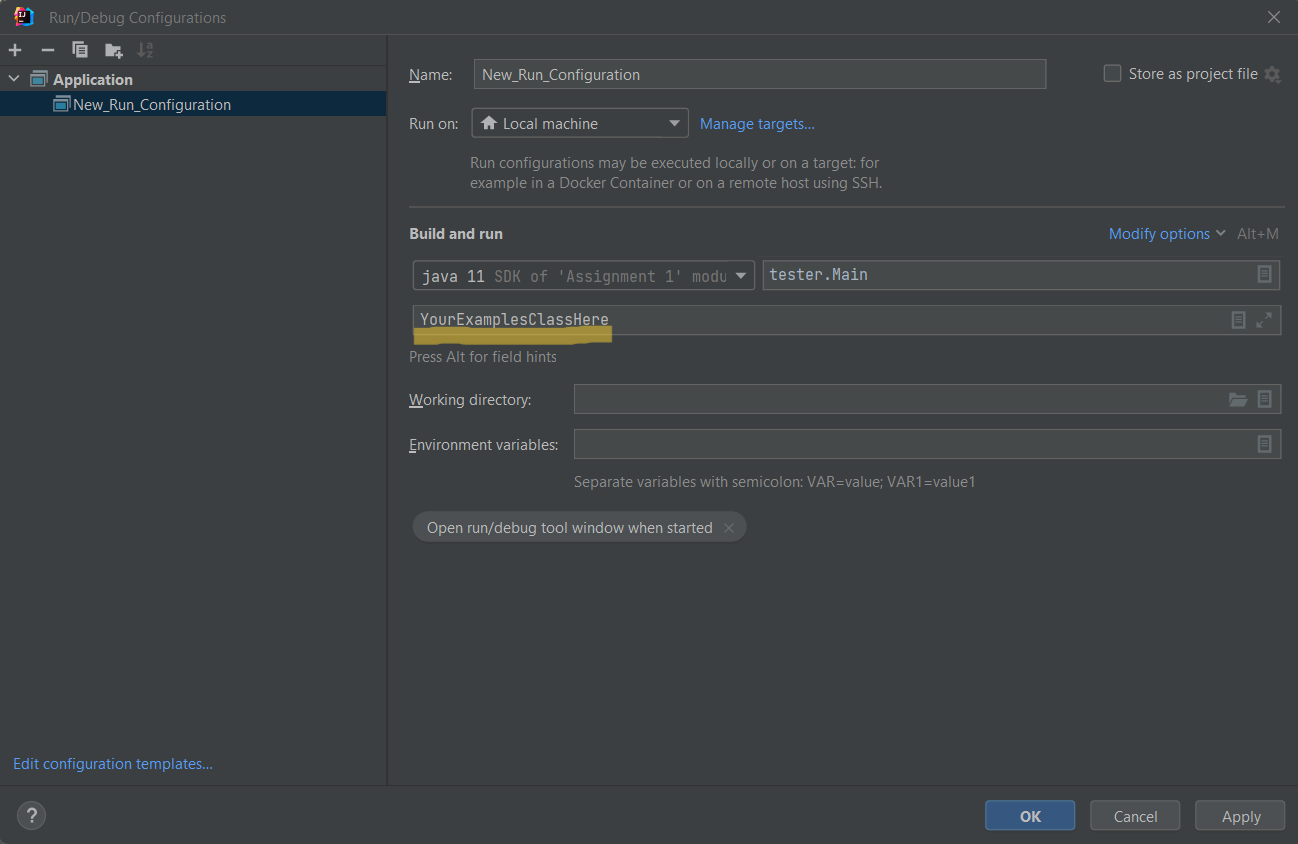
Task: Remove the Open run/debug tool window option chip
Action: pos(728,528)
